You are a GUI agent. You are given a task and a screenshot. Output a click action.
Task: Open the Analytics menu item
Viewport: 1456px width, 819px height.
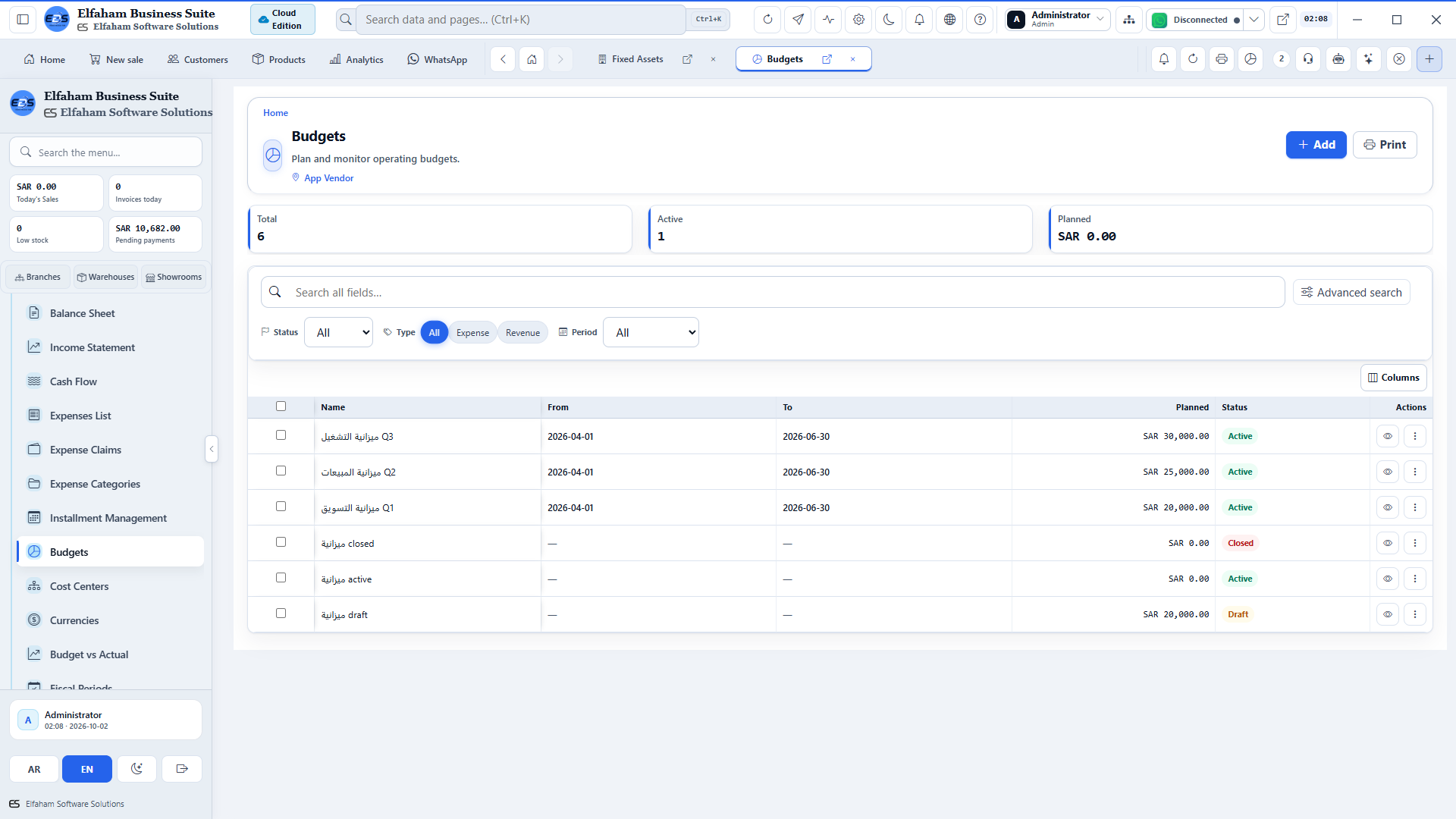coord(356,59)
